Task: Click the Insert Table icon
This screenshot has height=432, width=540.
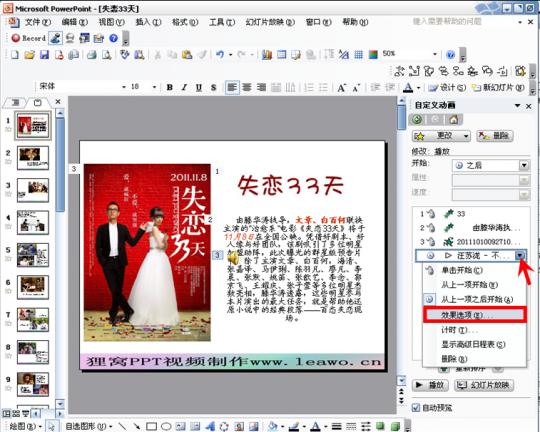Action: click(282, 54)
